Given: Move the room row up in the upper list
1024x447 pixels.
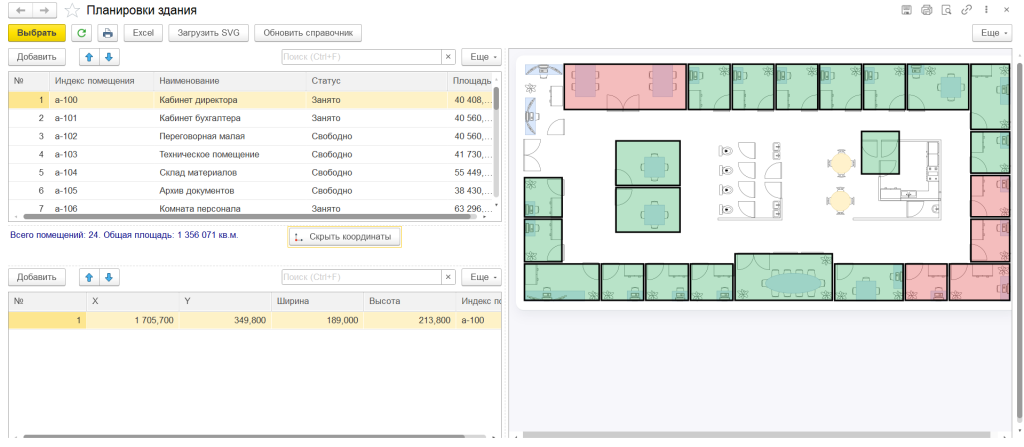Looking at the screenshot, I should click(x=89, y=57).
